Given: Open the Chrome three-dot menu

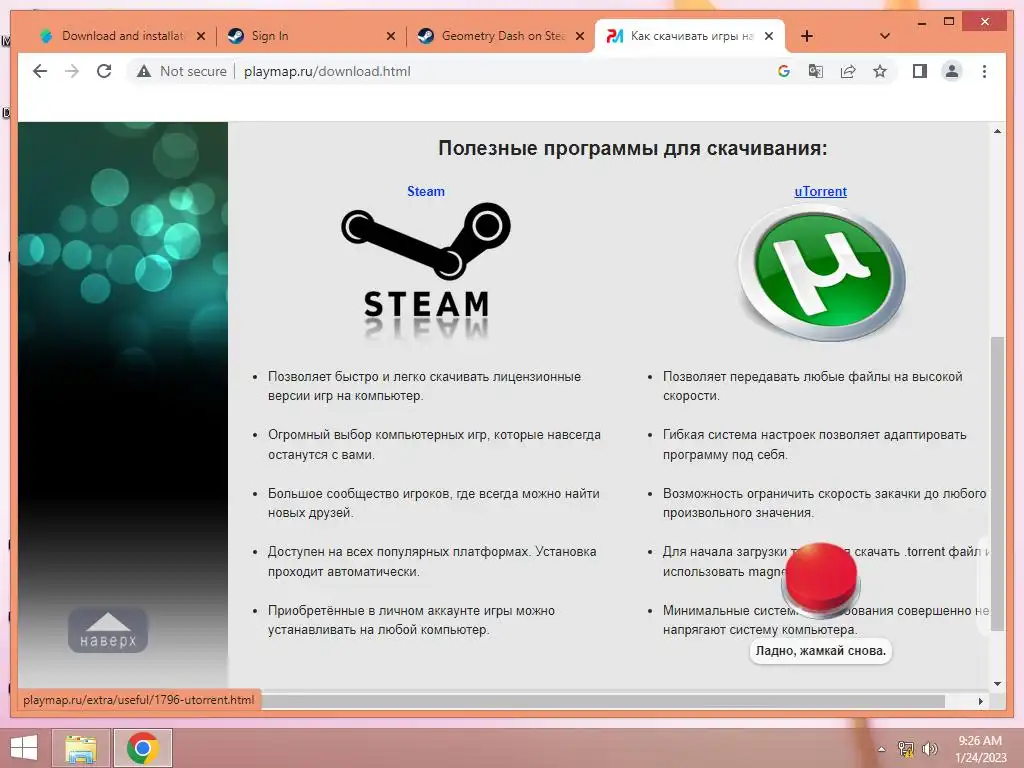Looking at the screenshot, I should coord(984,71).
